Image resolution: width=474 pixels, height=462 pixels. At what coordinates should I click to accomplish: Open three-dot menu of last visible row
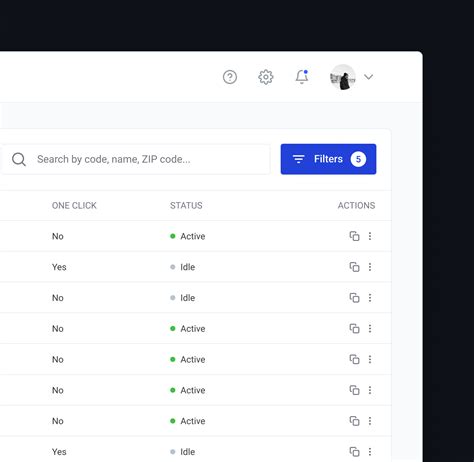(370, 452)
